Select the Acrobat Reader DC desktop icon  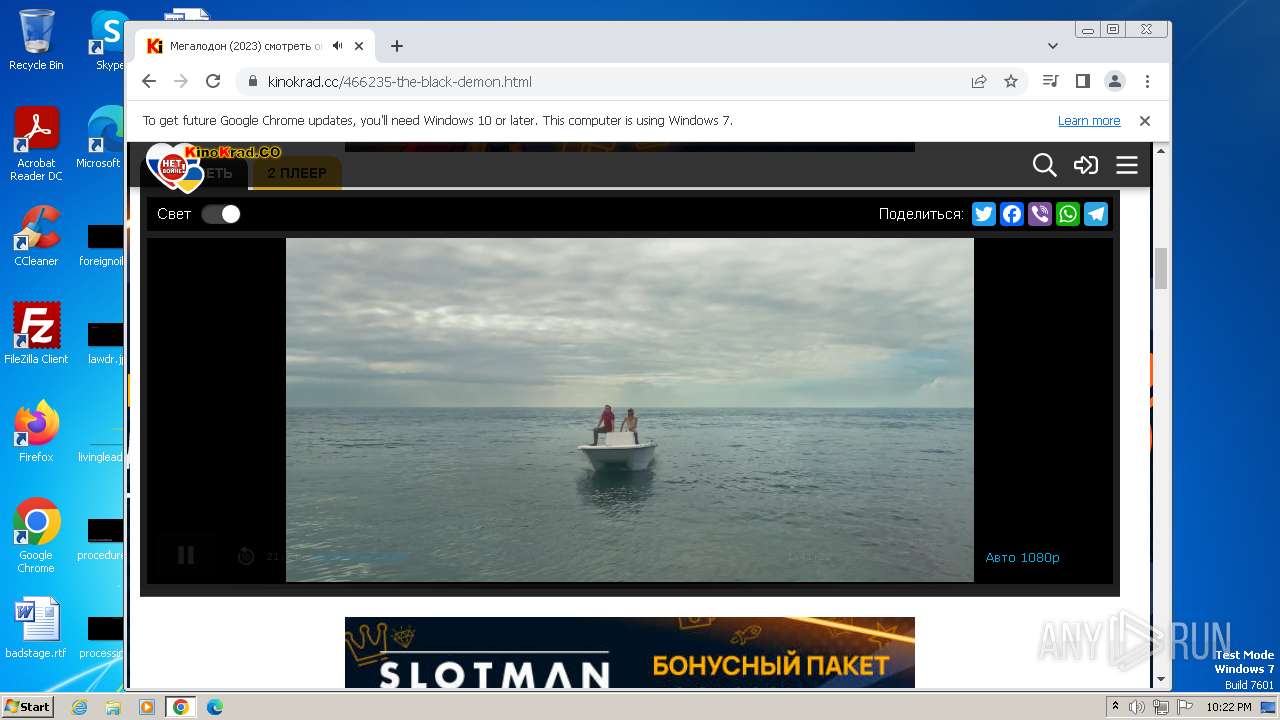coord(36,145)
